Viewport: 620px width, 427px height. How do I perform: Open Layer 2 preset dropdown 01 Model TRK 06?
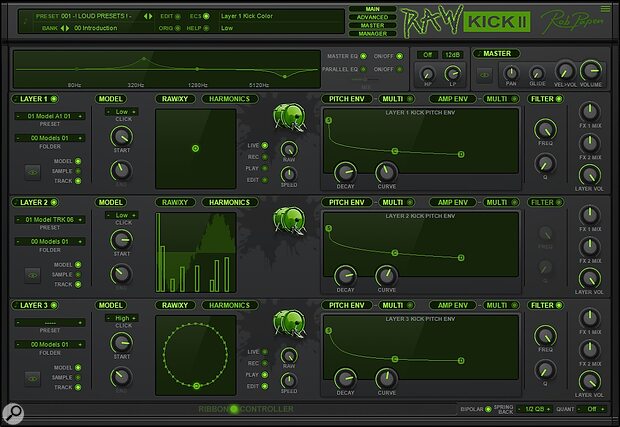[50, 219]
